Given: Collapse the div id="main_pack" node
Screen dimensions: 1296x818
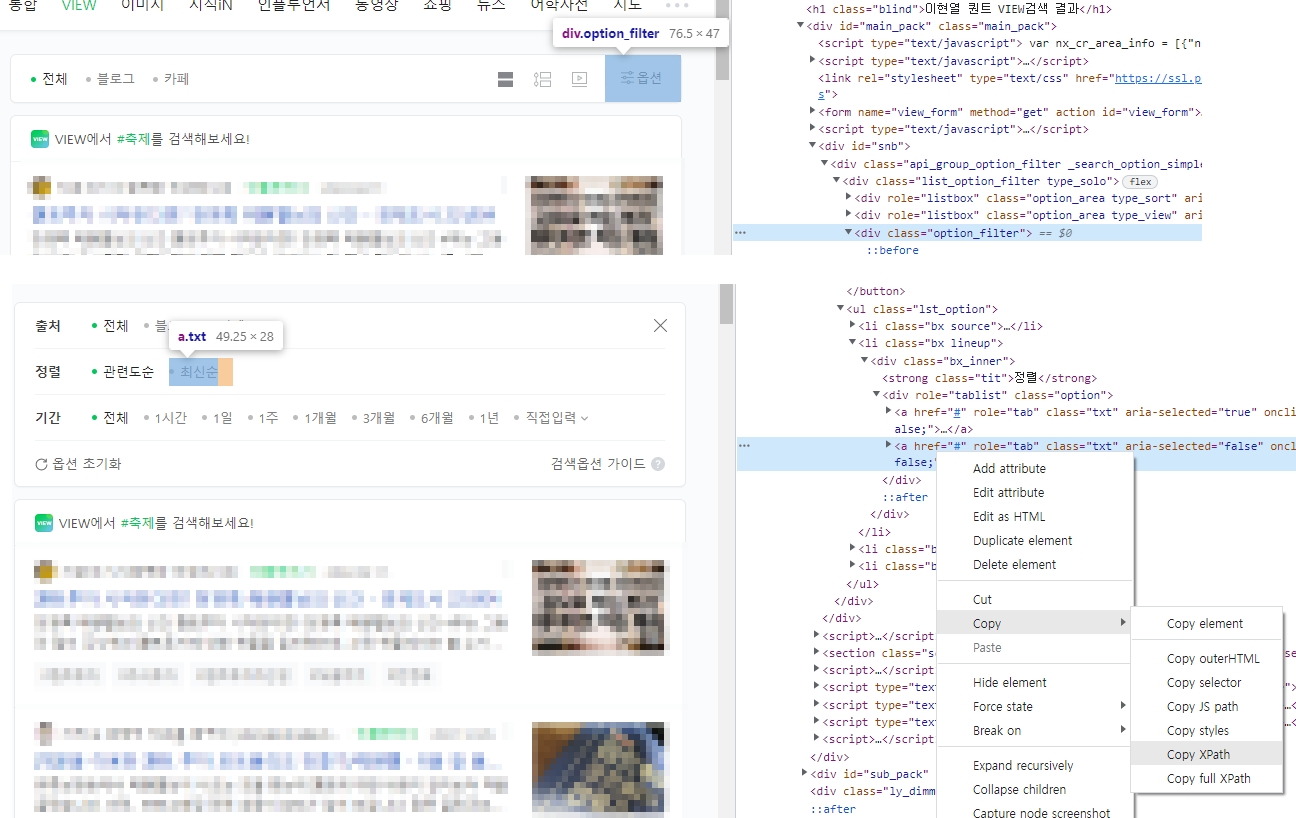Looking at the screenshot, I should pyautogui.click(x=801, y=26).
